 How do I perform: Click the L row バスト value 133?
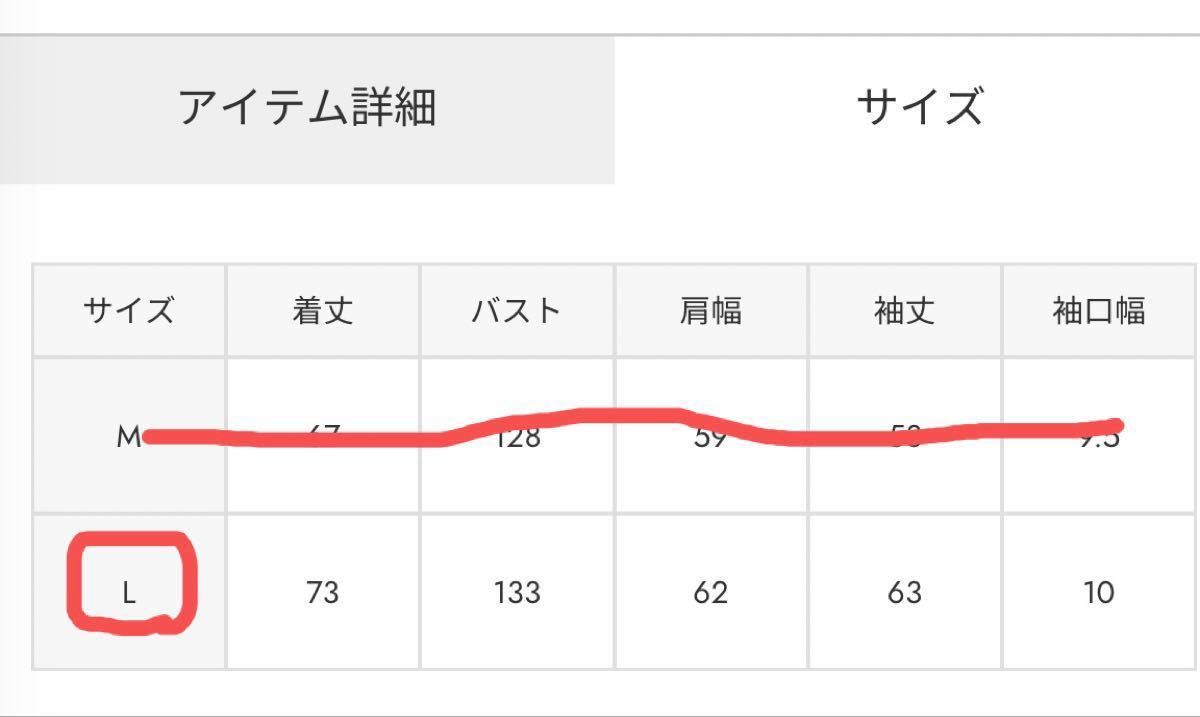[x=517, y=592]
